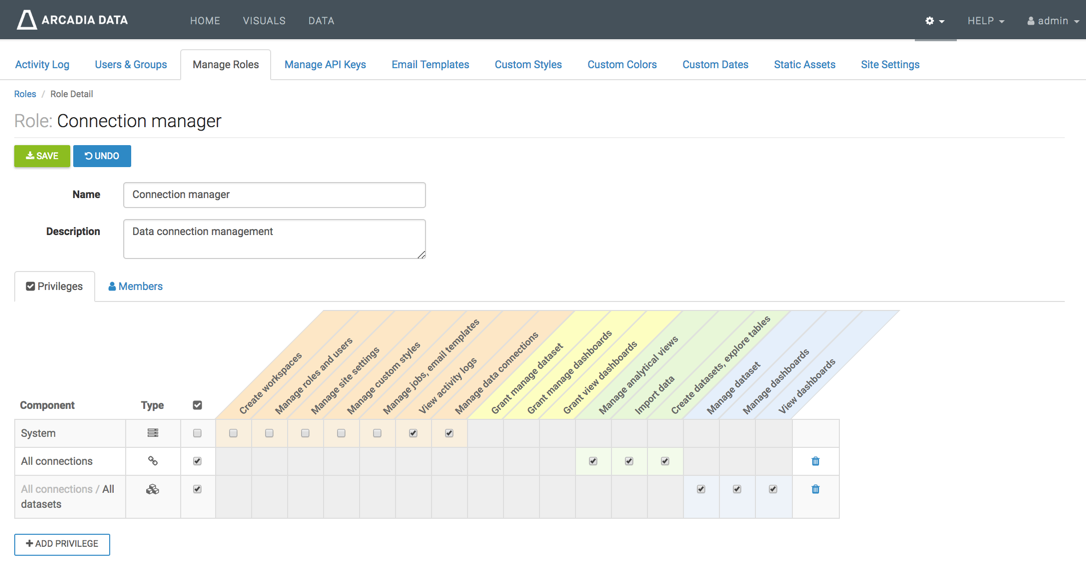Expand the HELP dropdown menu
The image size is (1086, 568).
985,21
